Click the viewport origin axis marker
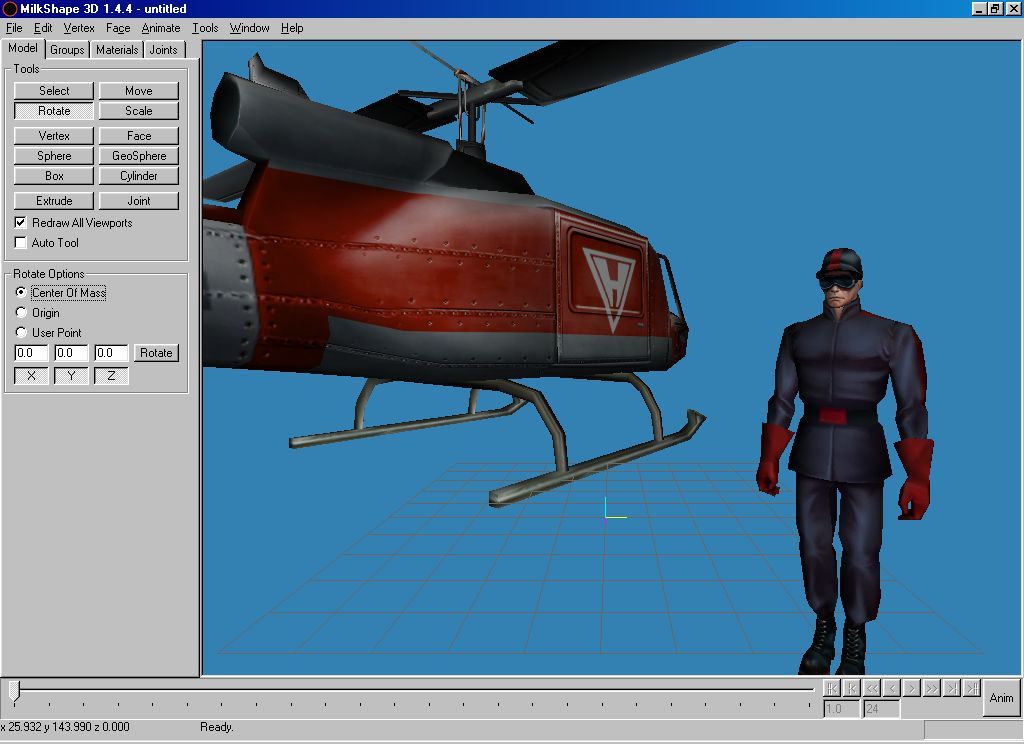Image resolution: width=1024 pixels, height=744 pixels. pos(613,510)
